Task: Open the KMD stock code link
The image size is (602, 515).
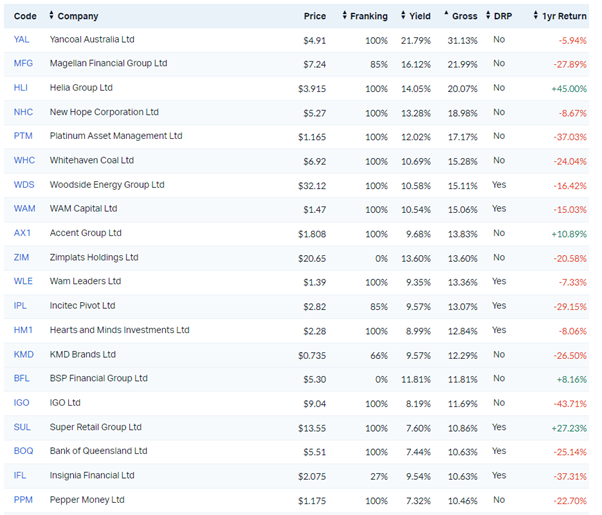Action: [x=24, y=354]
